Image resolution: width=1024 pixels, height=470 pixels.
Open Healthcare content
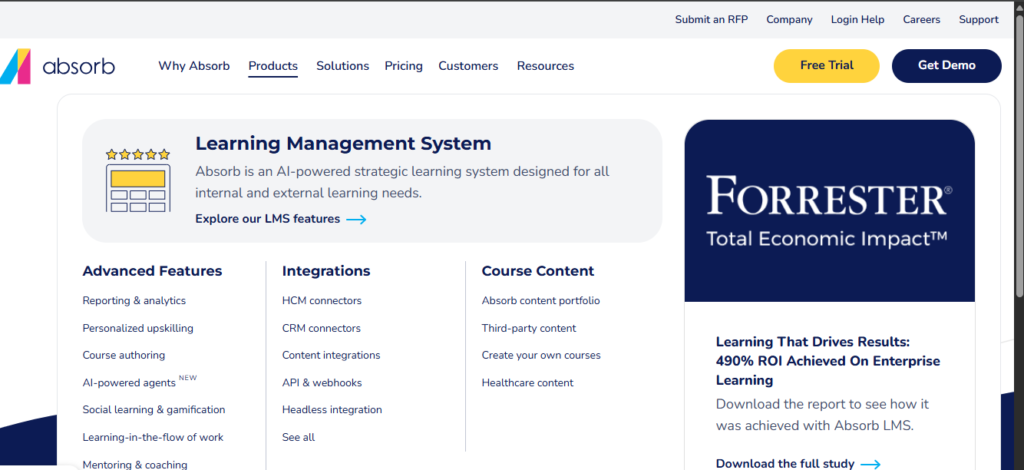(528, 383)
